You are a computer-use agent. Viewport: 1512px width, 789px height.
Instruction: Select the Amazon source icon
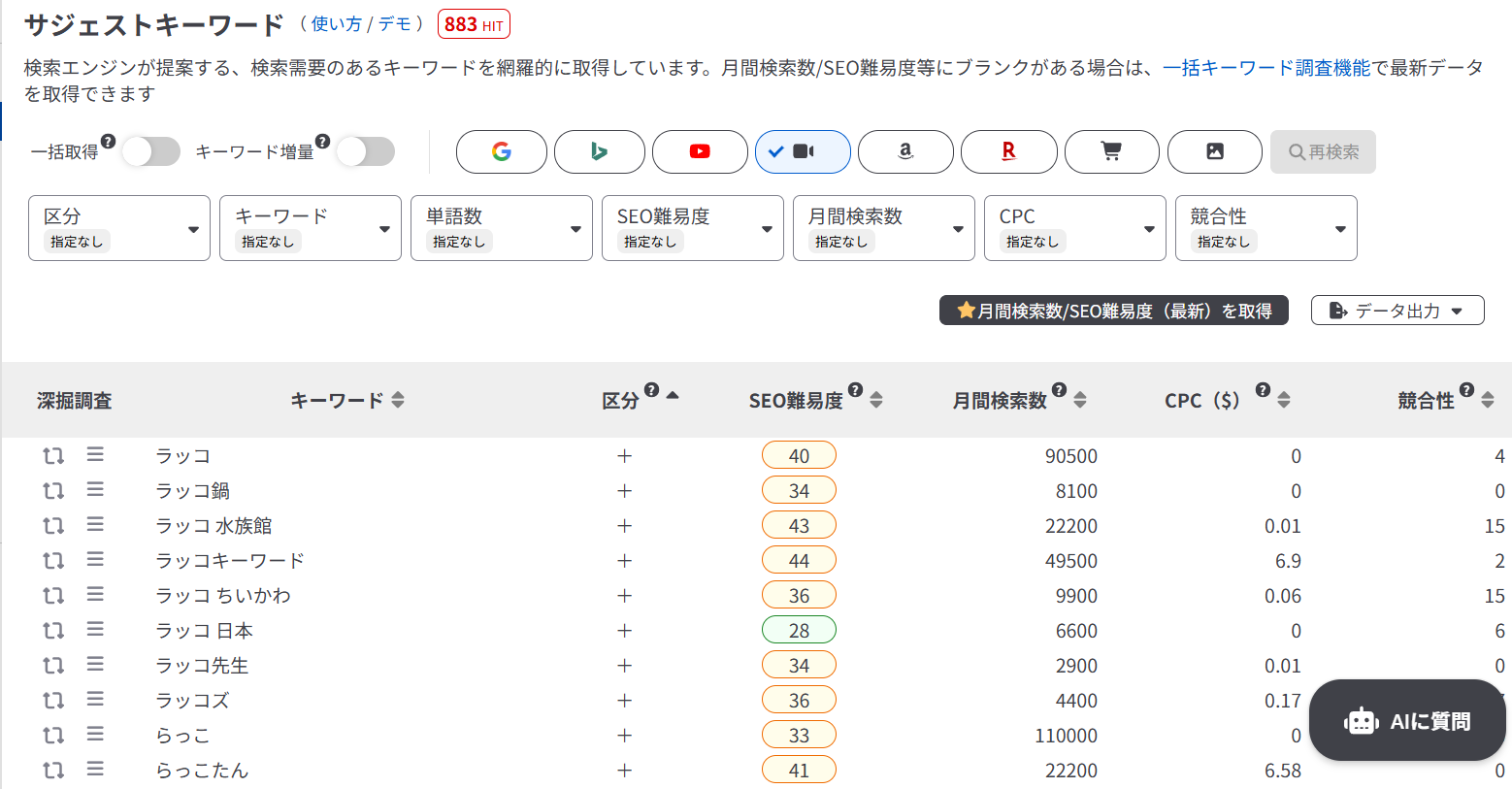click(904, 151)
